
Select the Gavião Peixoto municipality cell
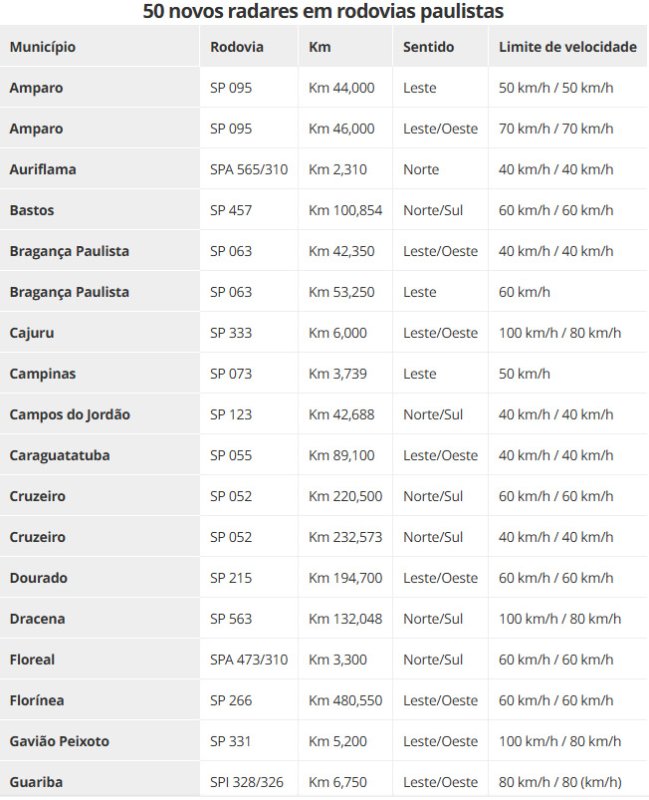[59, 742]
